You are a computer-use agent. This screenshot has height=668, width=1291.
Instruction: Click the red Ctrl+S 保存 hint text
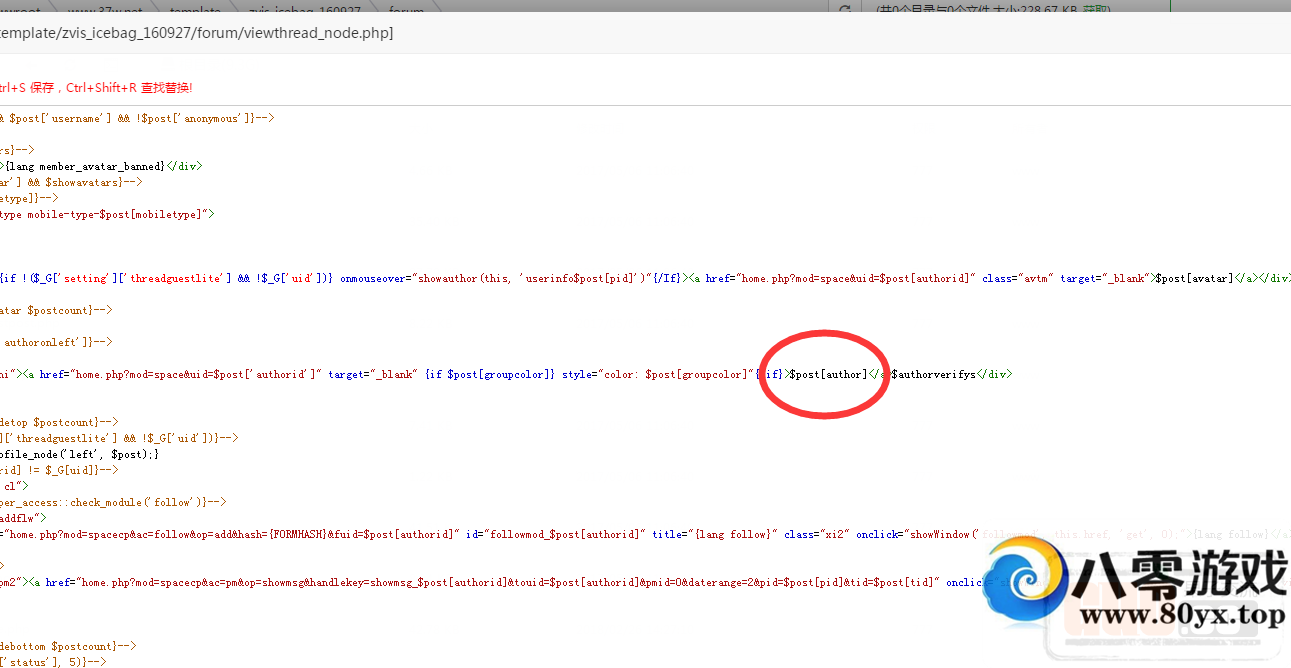click(95, 88)
